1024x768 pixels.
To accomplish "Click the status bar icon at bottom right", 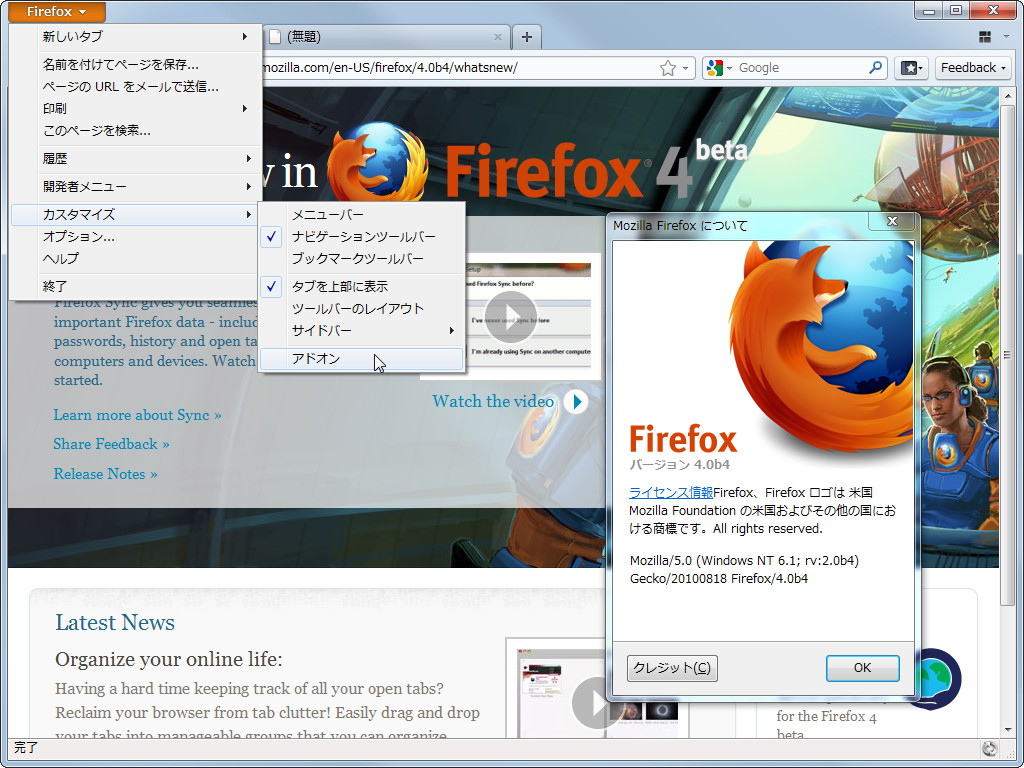I will click(x=989, y=747).
